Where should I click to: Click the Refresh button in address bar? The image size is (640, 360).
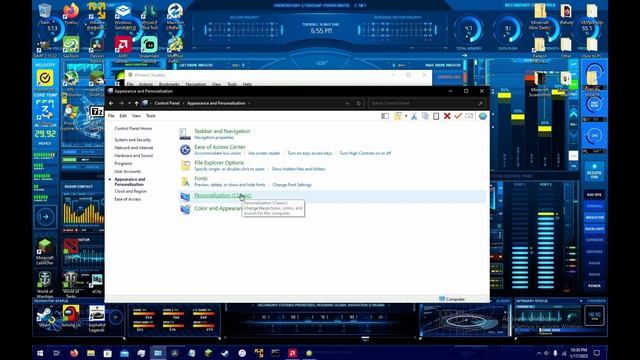pyautogui.click(x=358, y=103)
